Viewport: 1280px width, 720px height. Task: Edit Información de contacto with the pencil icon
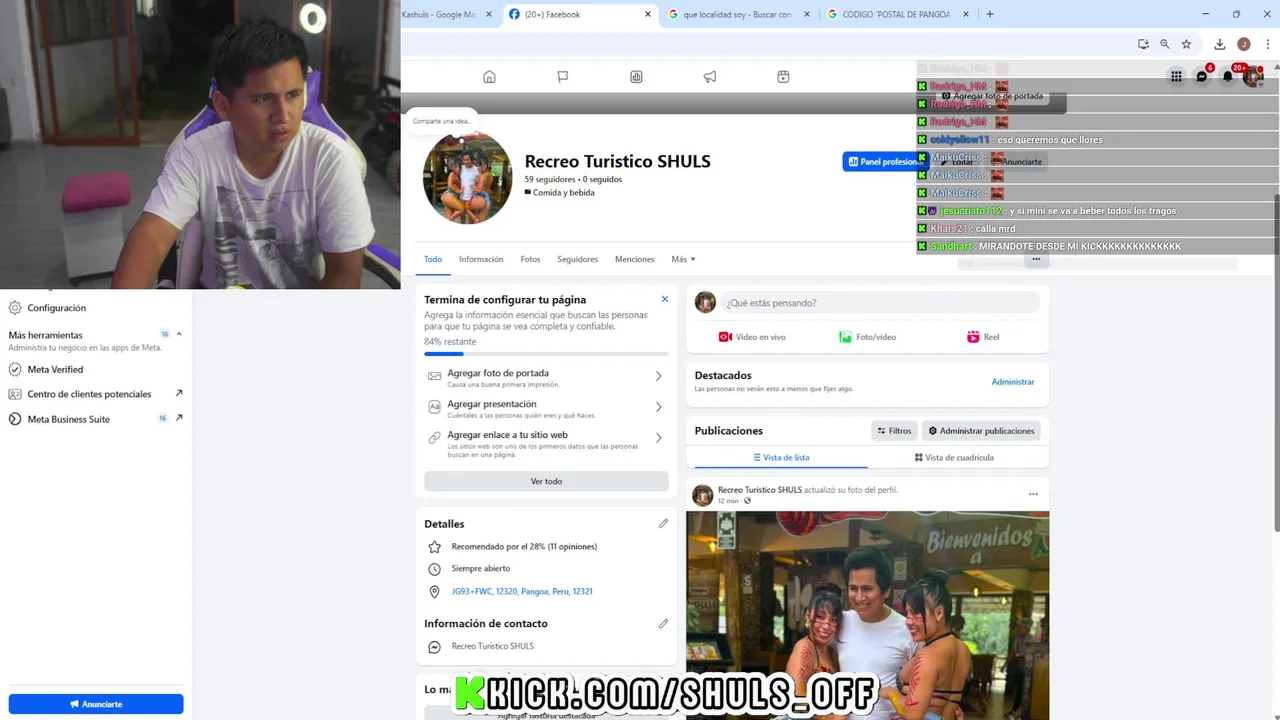663,623
